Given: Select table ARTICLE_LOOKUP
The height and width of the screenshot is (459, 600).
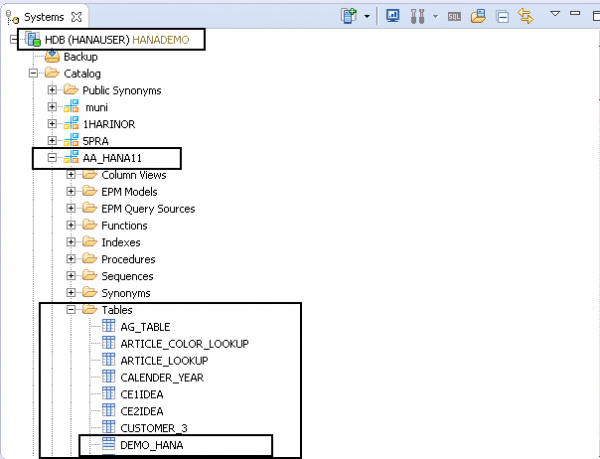Looking at the screenshot, I should point(164,361).
